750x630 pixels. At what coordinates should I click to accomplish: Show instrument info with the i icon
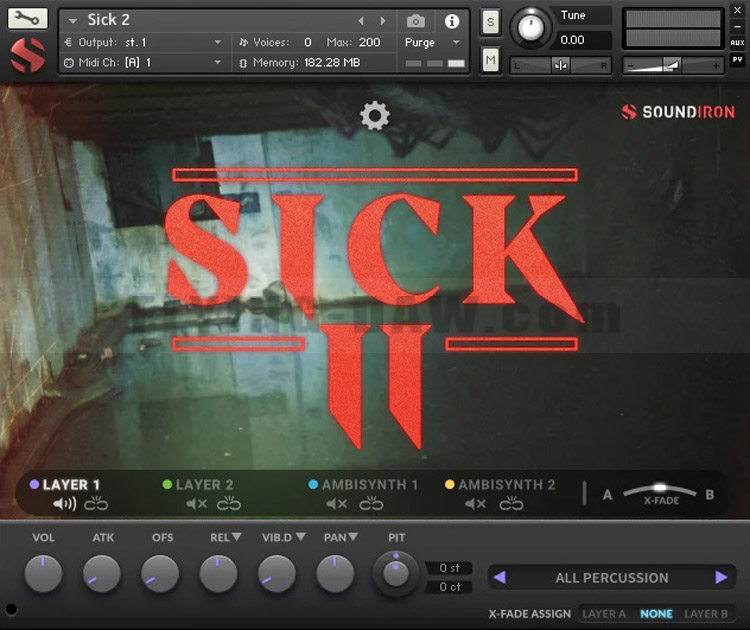[x=452, y=21]
